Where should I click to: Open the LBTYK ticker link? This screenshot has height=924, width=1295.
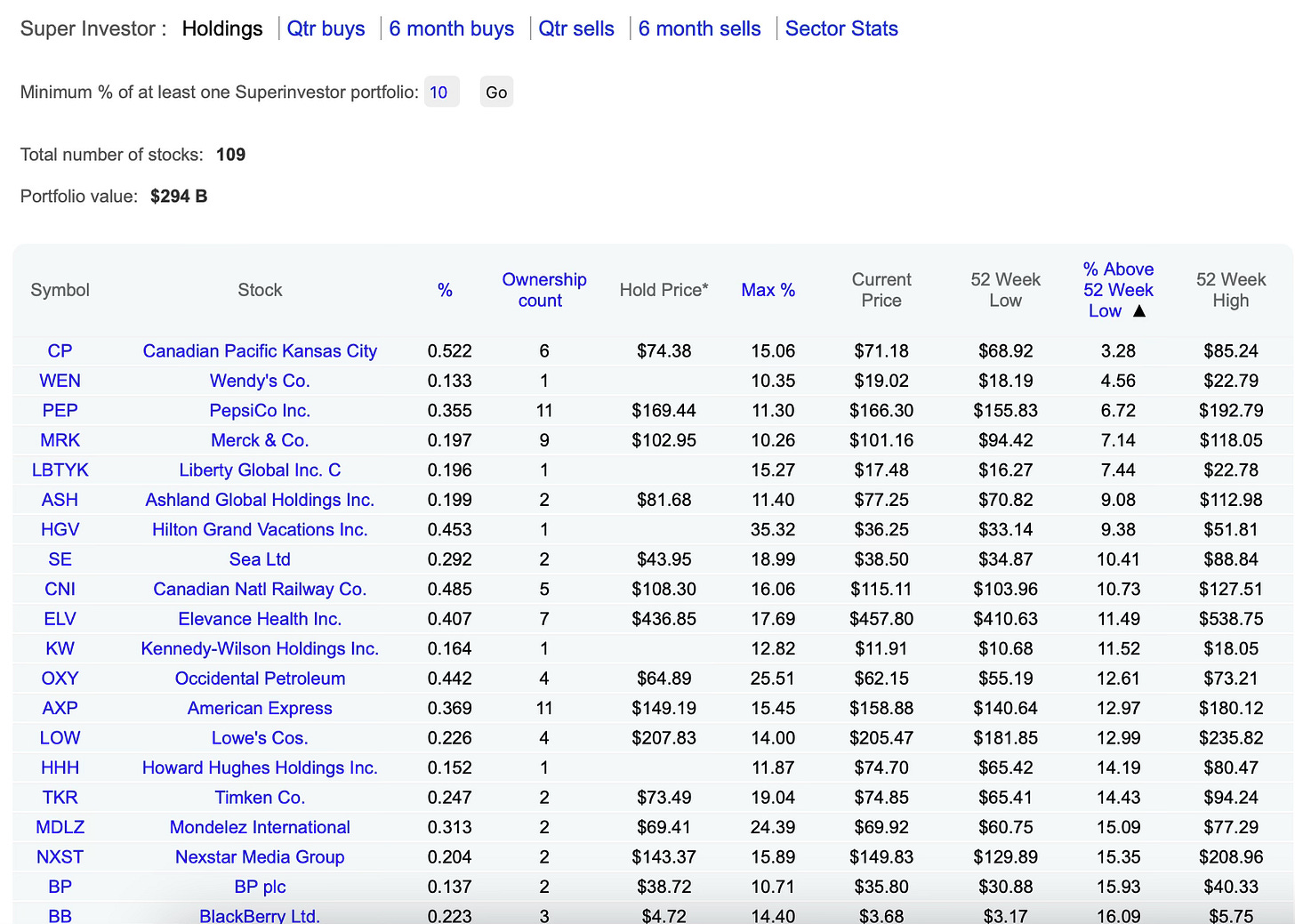coord(60,470)
